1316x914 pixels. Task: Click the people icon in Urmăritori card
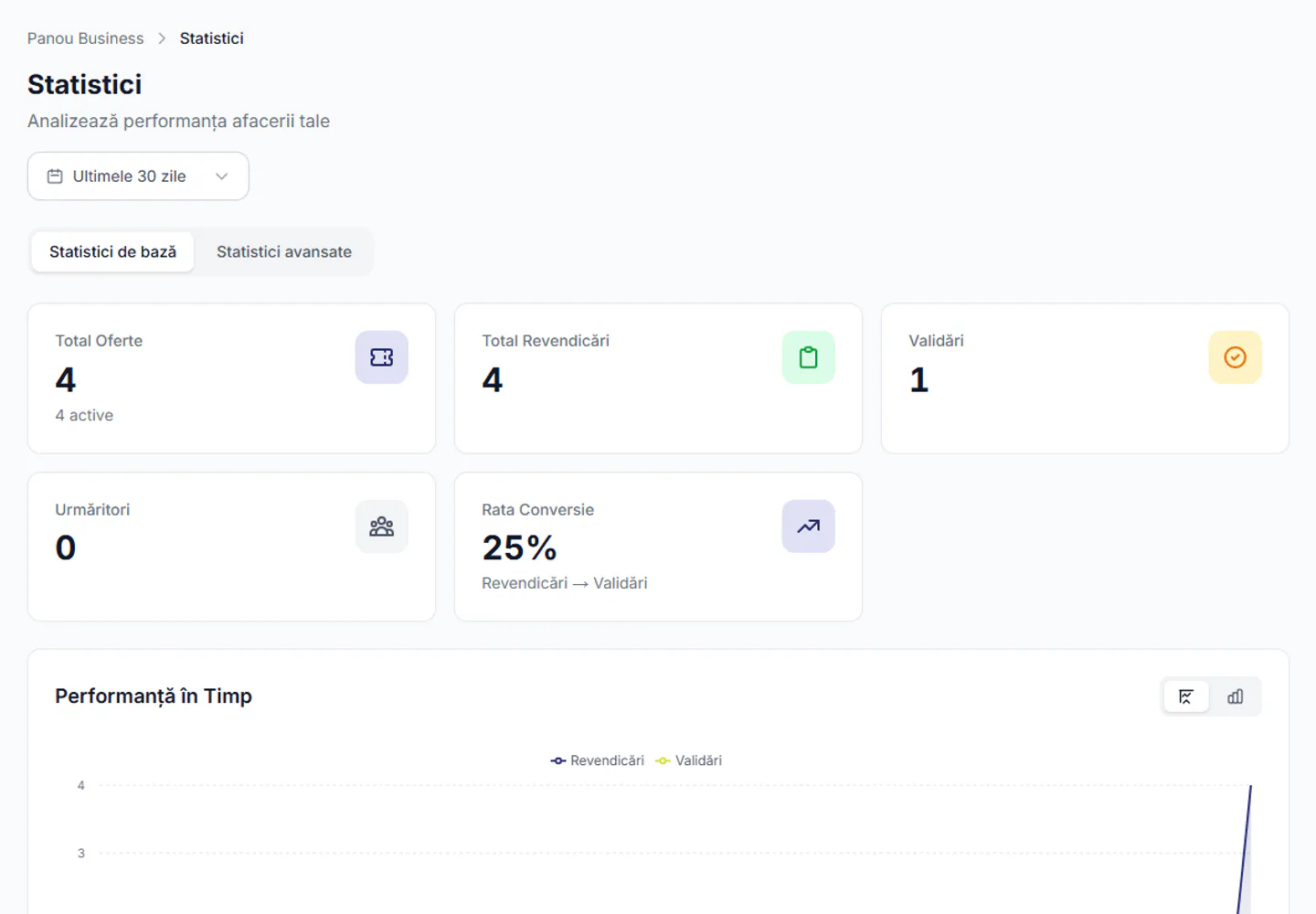tap(381, 526)
